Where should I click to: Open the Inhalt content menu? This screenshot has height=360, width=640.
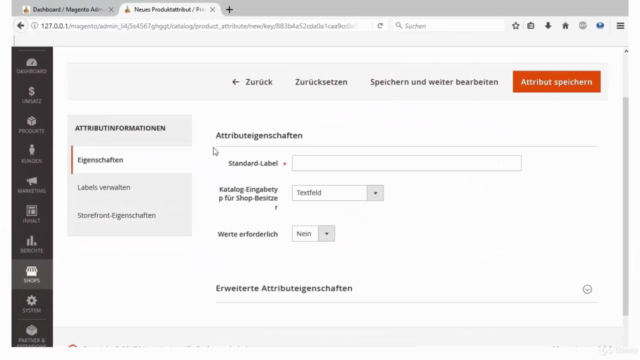[x=31, y=214]
